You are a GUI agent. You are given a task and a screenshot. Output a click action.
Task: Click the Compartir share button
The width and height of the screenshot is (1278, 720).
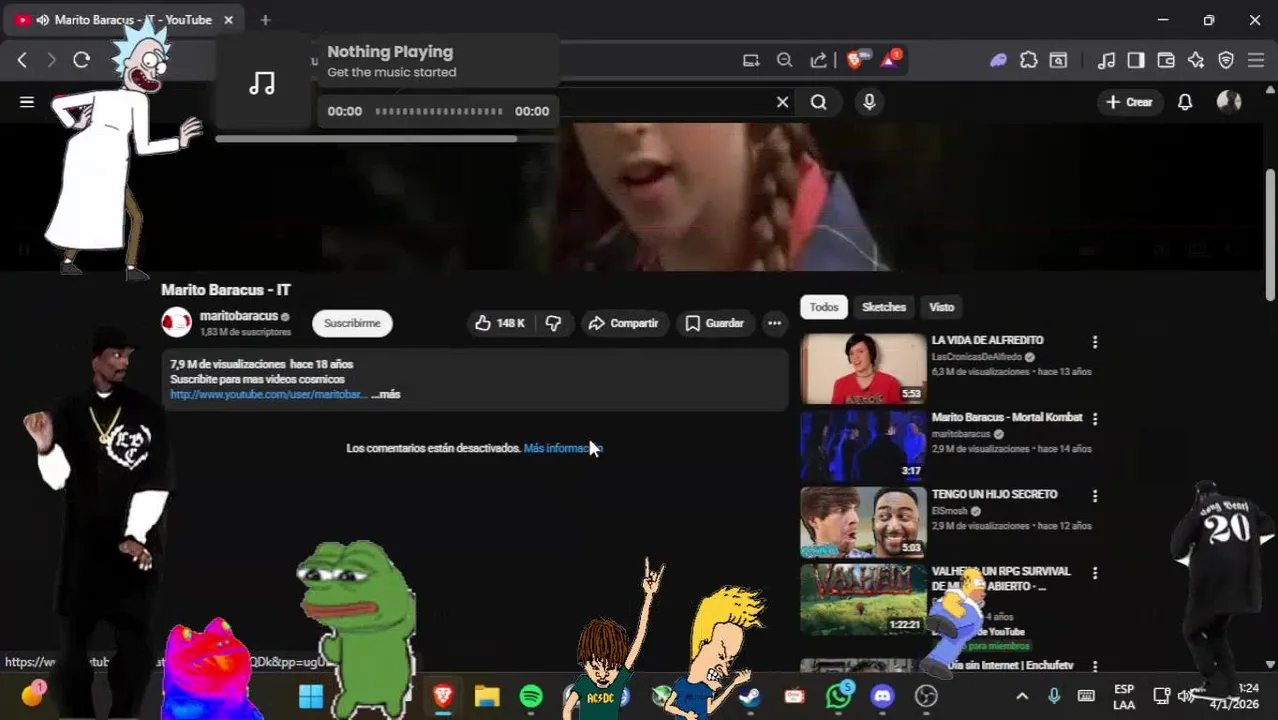click(x=623, y=323)
